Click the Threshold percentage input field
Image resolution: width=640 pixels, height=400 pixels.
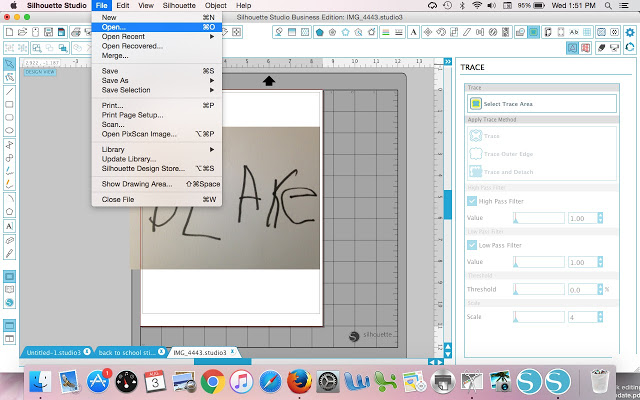point(582,289)
